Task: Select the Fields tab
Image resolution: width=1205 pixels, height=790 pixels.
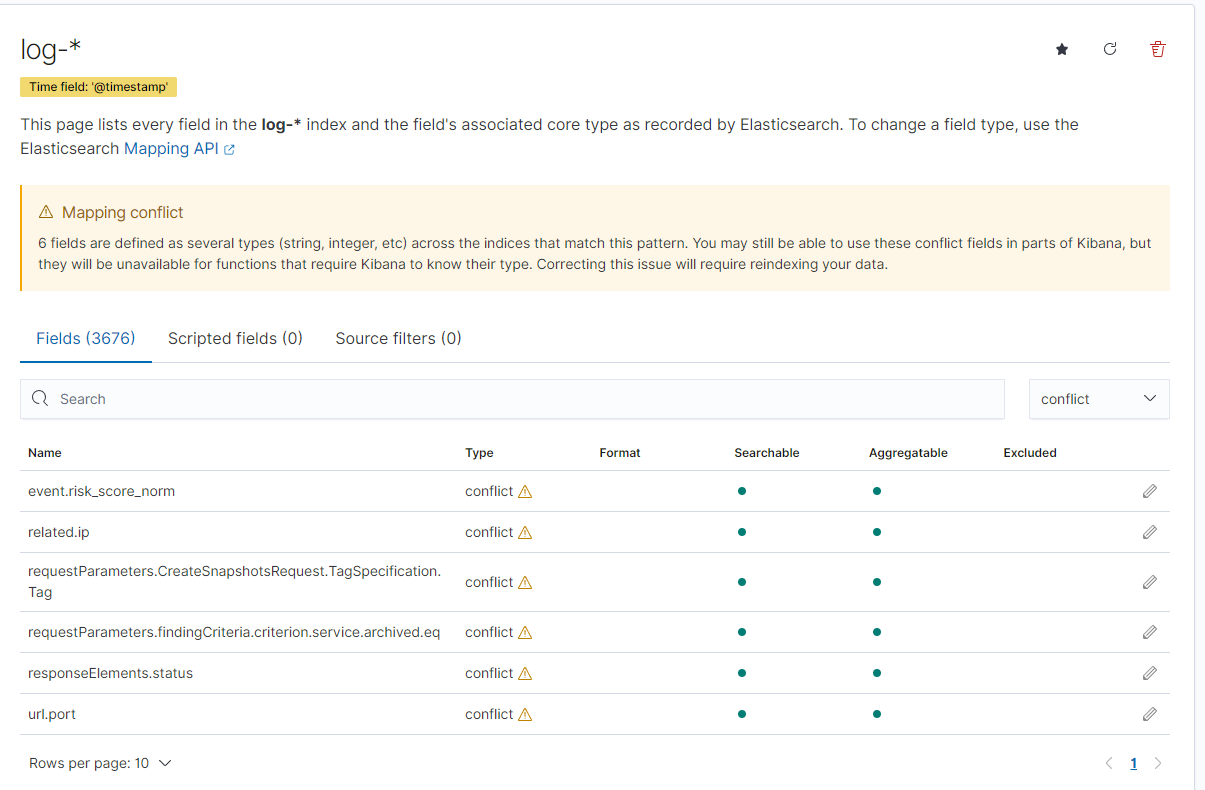Action: coord(85,338)
